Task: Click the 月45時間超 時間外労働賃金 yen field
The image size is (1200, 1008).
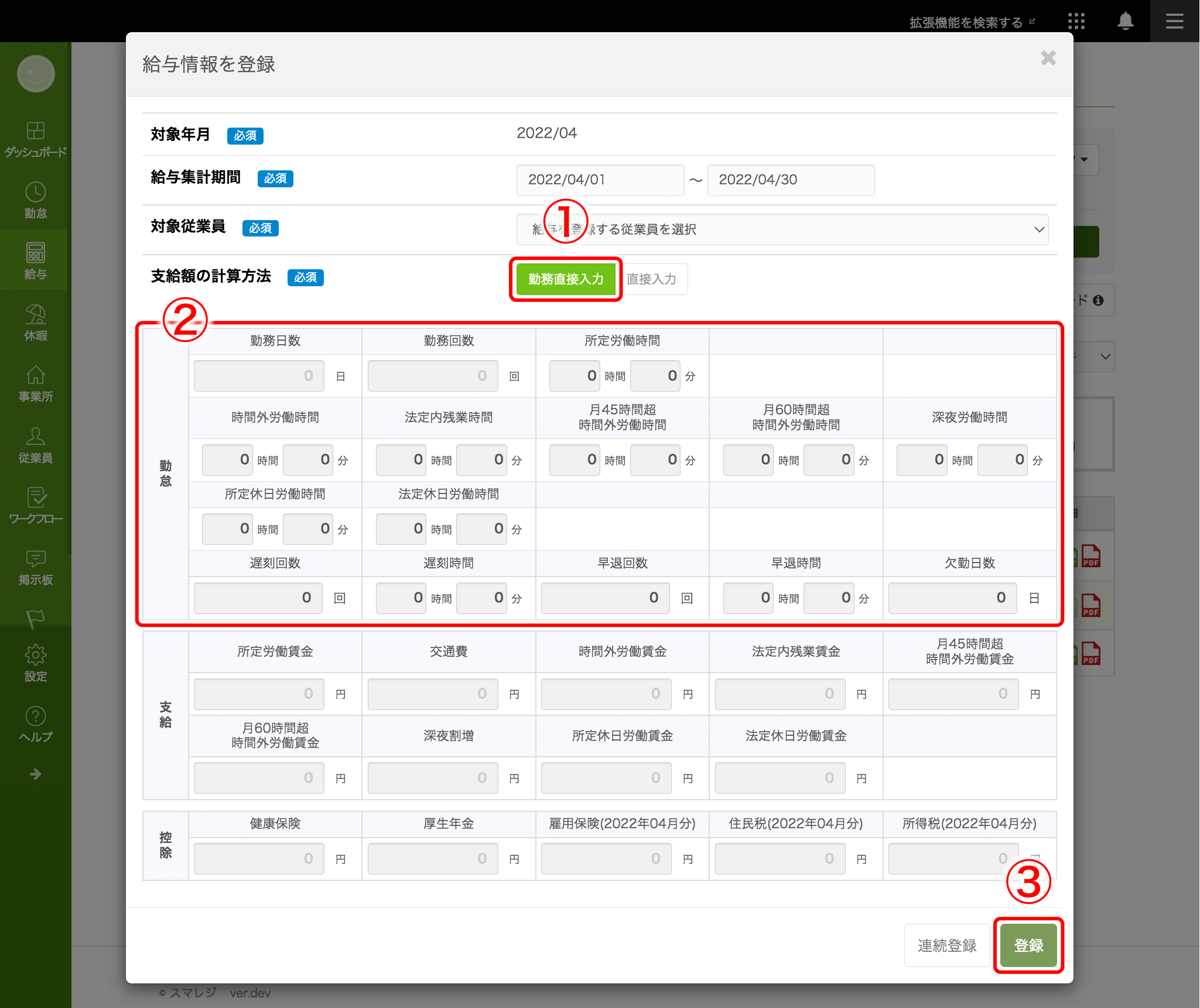Action: pos(953,694)
